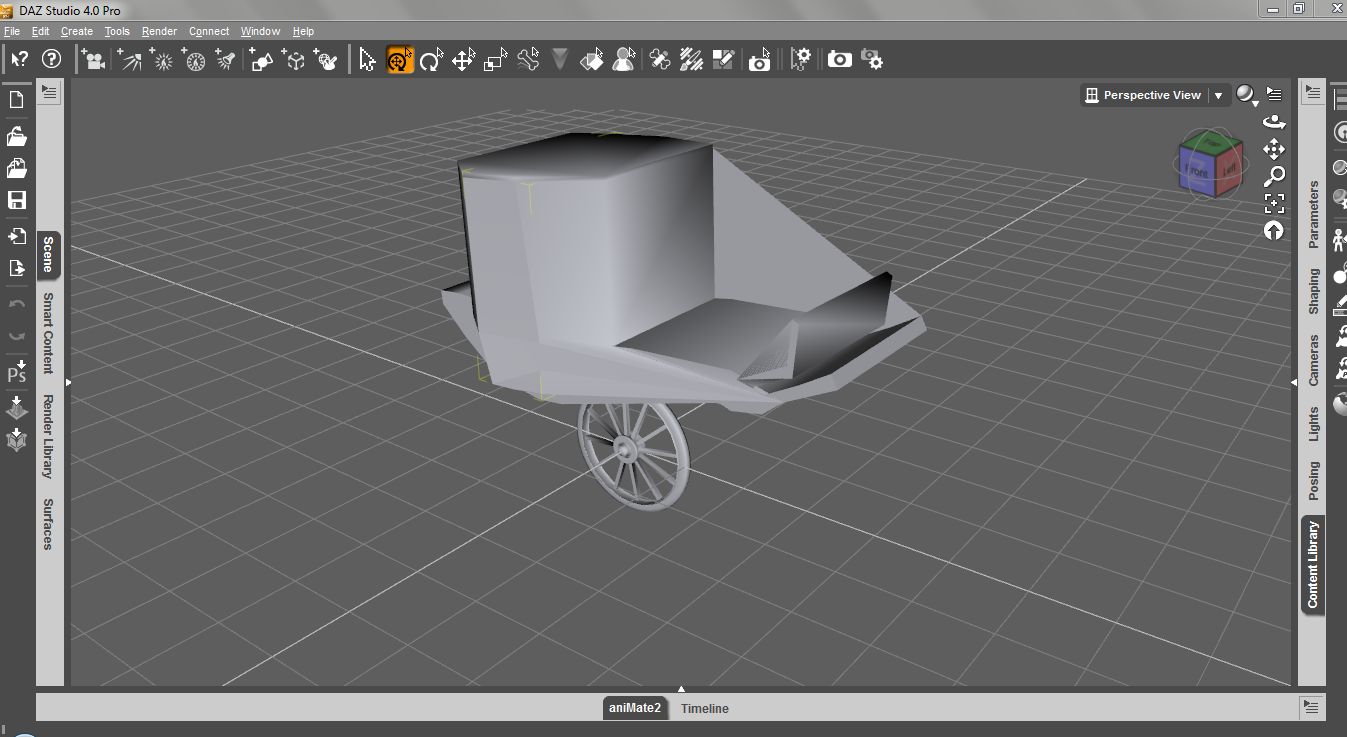The image size is (1347, 737).
Task: Create a new primitive shape
Action: point(262,60)
